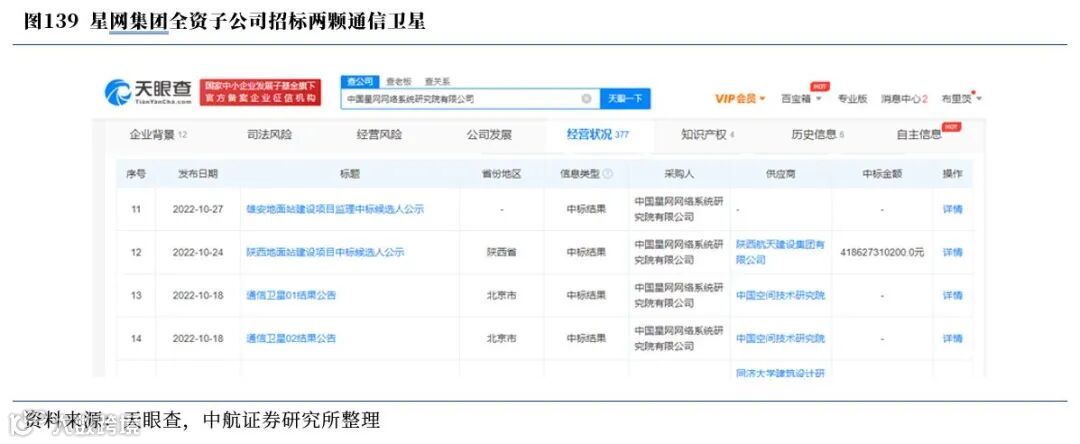The image size is (1080, 444).
Task: Click the date 2022-10-27
Action: click(198, 209)
